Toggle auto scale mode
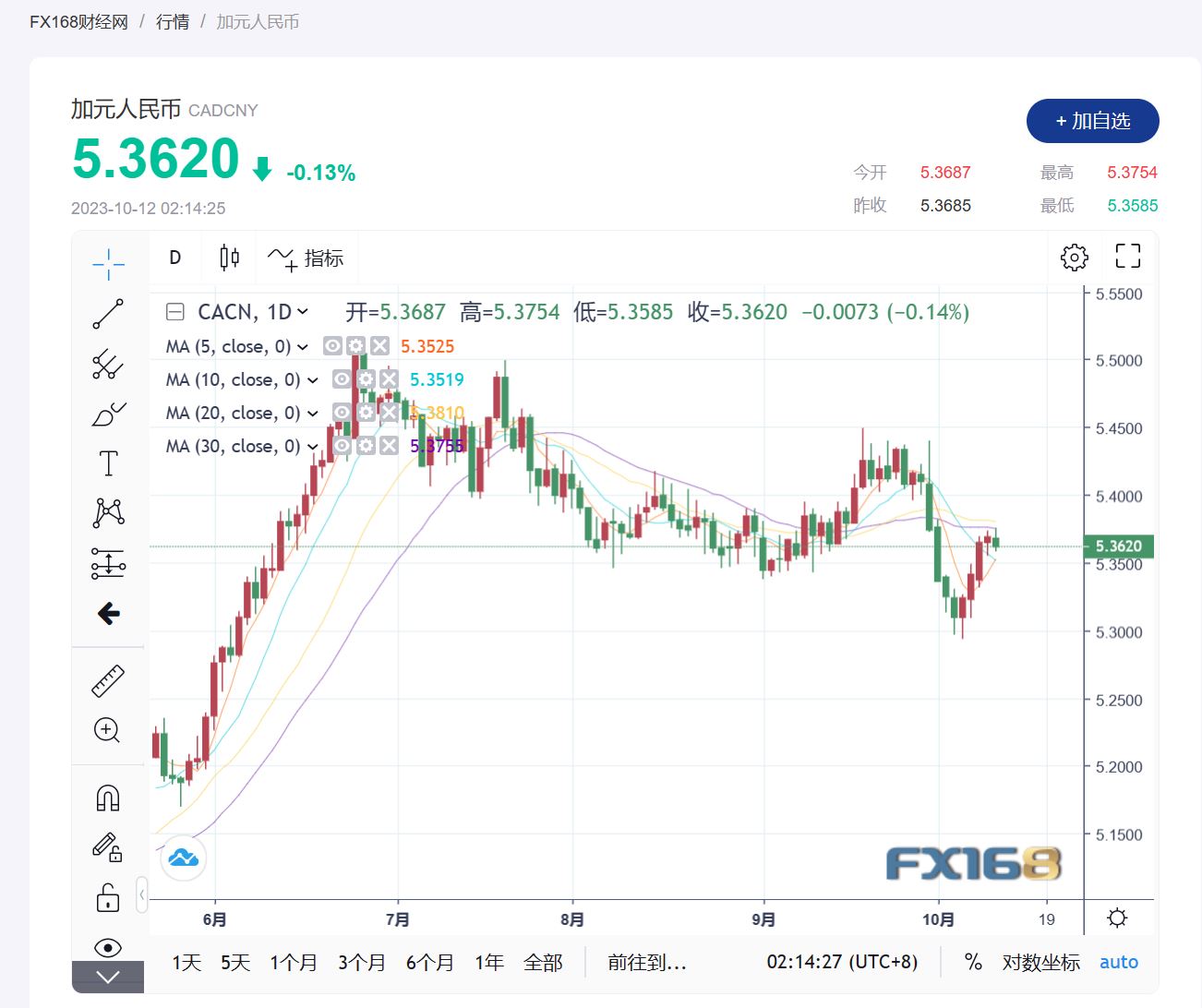Viewport: 1202px width, 1008px height. coord(1119,962)
